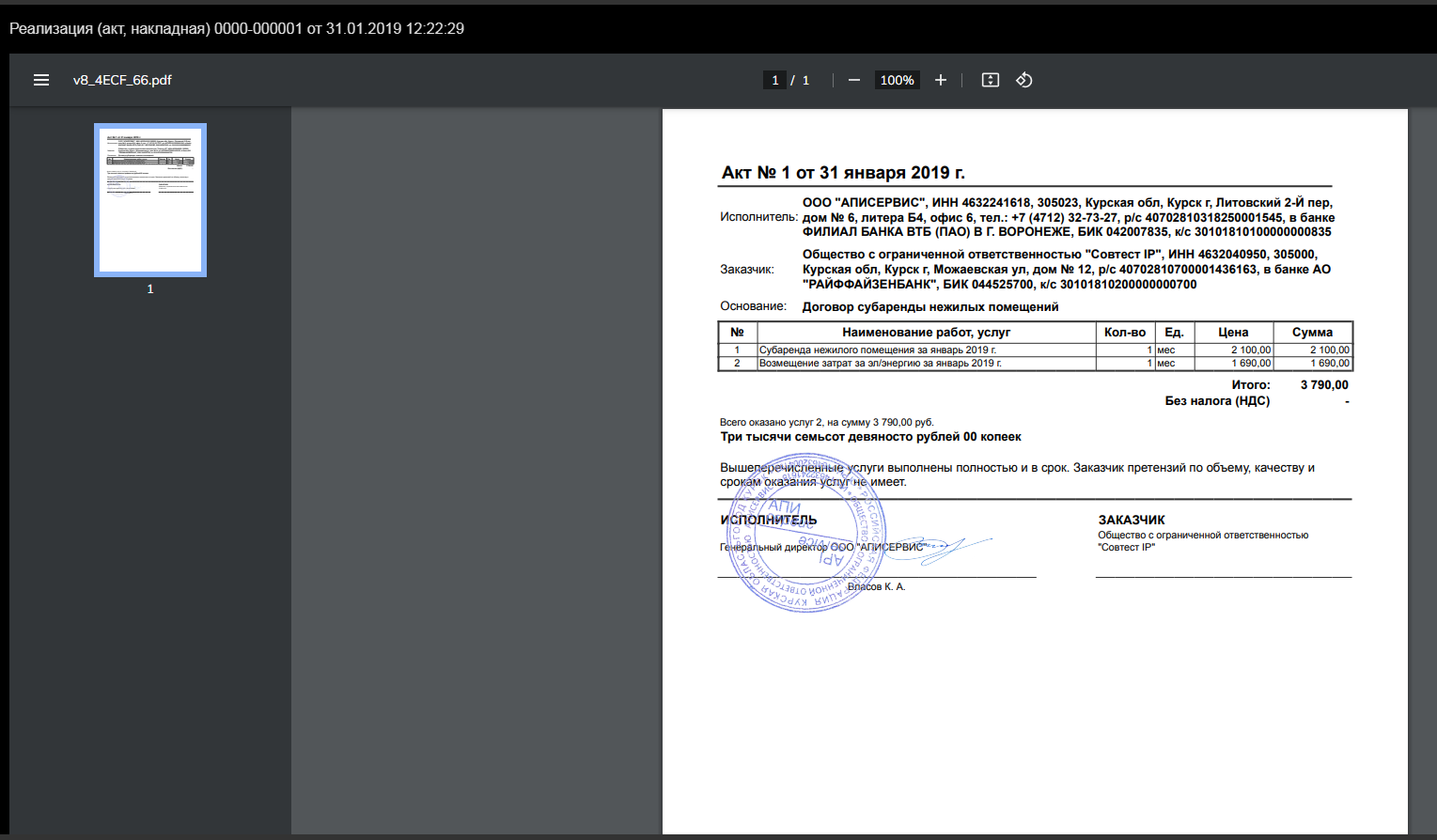1437x840 pixels.
Task: Click the Кол-во column header
Action: (x=1125, y=333)
